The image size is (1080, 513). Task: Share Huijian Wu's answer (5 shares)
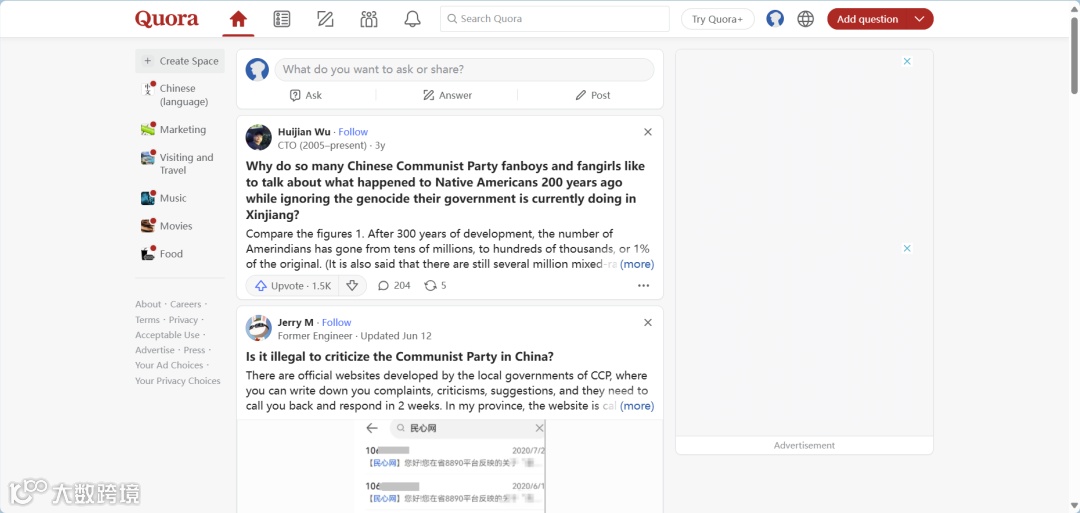click(x=435, y=286)
